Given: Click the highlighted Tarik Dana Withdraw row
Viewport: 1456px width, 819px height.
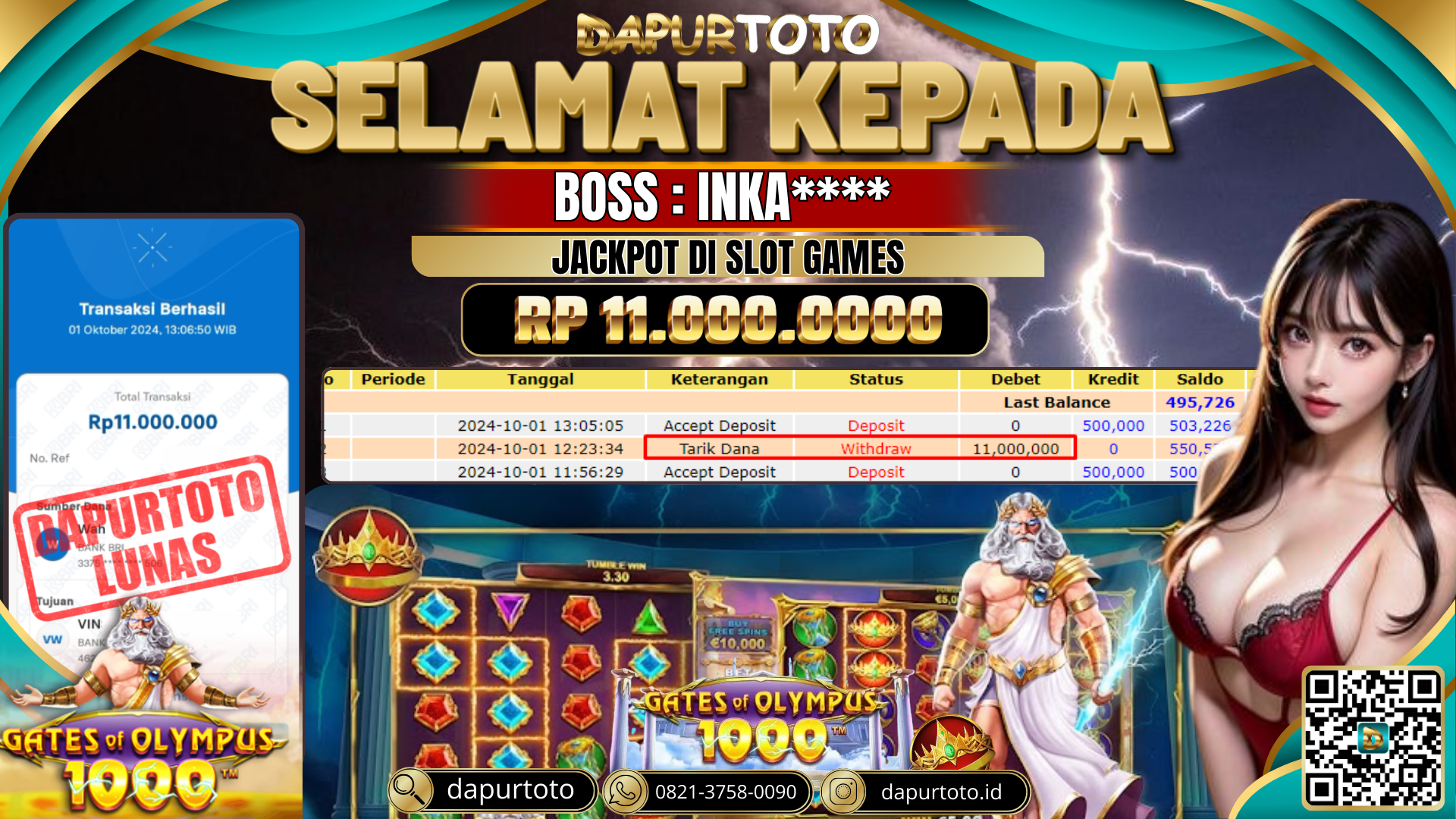Looking at the screenshot, I should pyautogui.click(x=860, y=448).
